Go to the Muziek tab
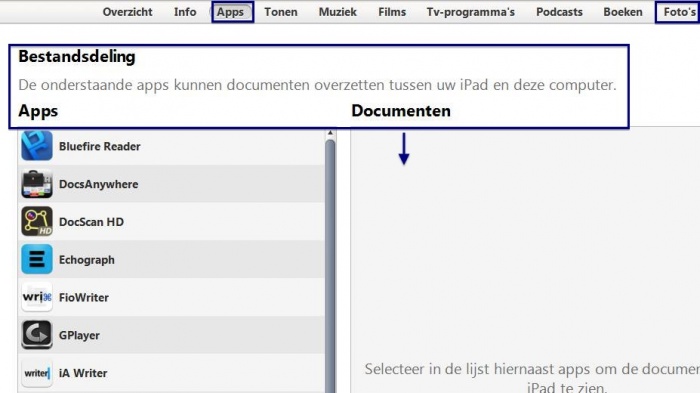The width and height of the screenshot is (700, 393). [338, 12]
